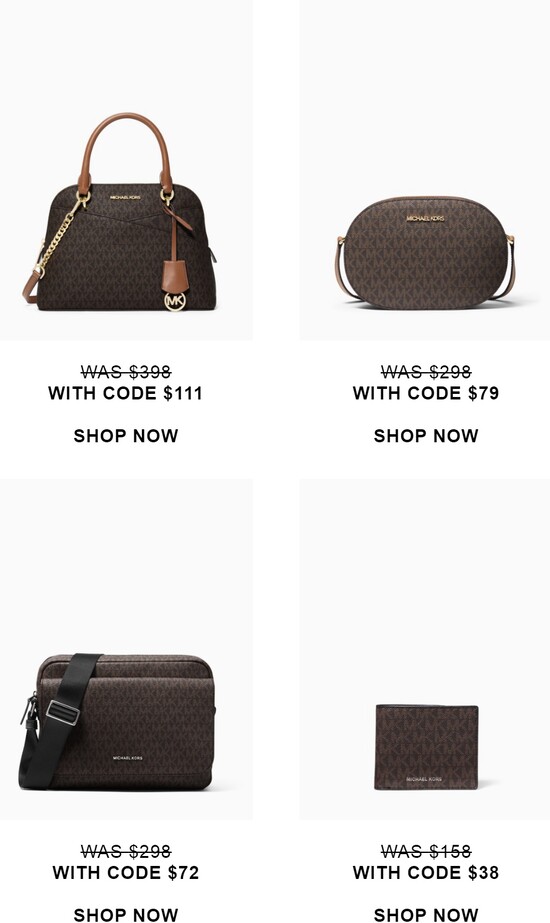Click the crossed-out 'Was $158' price
The image size is (550, 923).
426,851
